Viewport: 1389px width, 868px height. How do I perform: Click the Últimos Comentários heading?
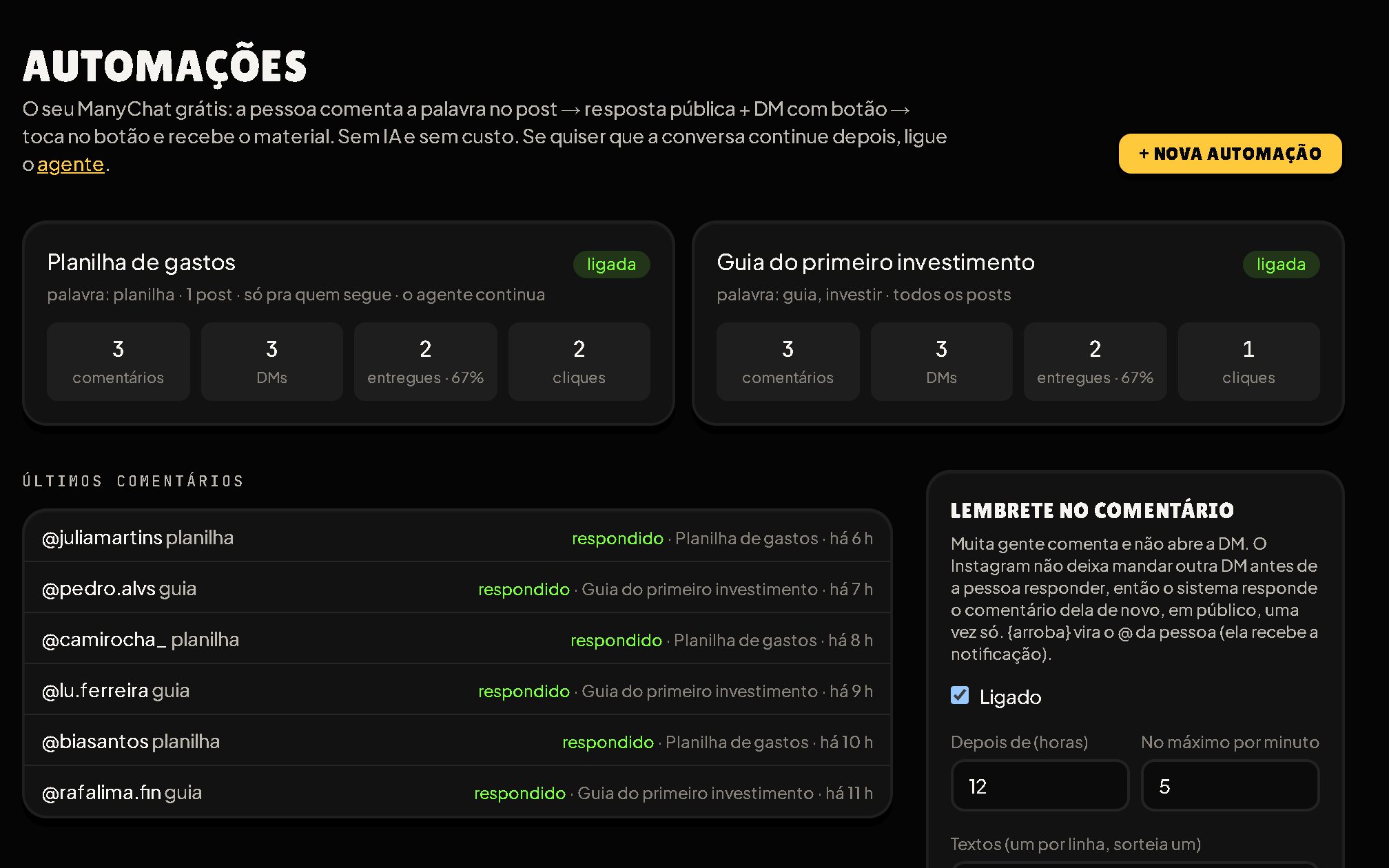click(133, 481)
